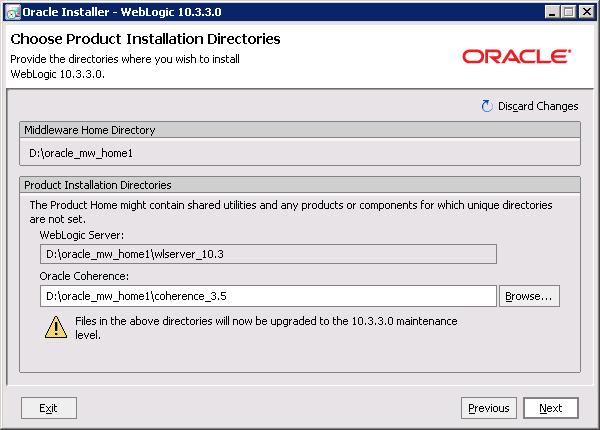Click the WebLogic Server: label
Screen dimensions: 600x430
82,235
